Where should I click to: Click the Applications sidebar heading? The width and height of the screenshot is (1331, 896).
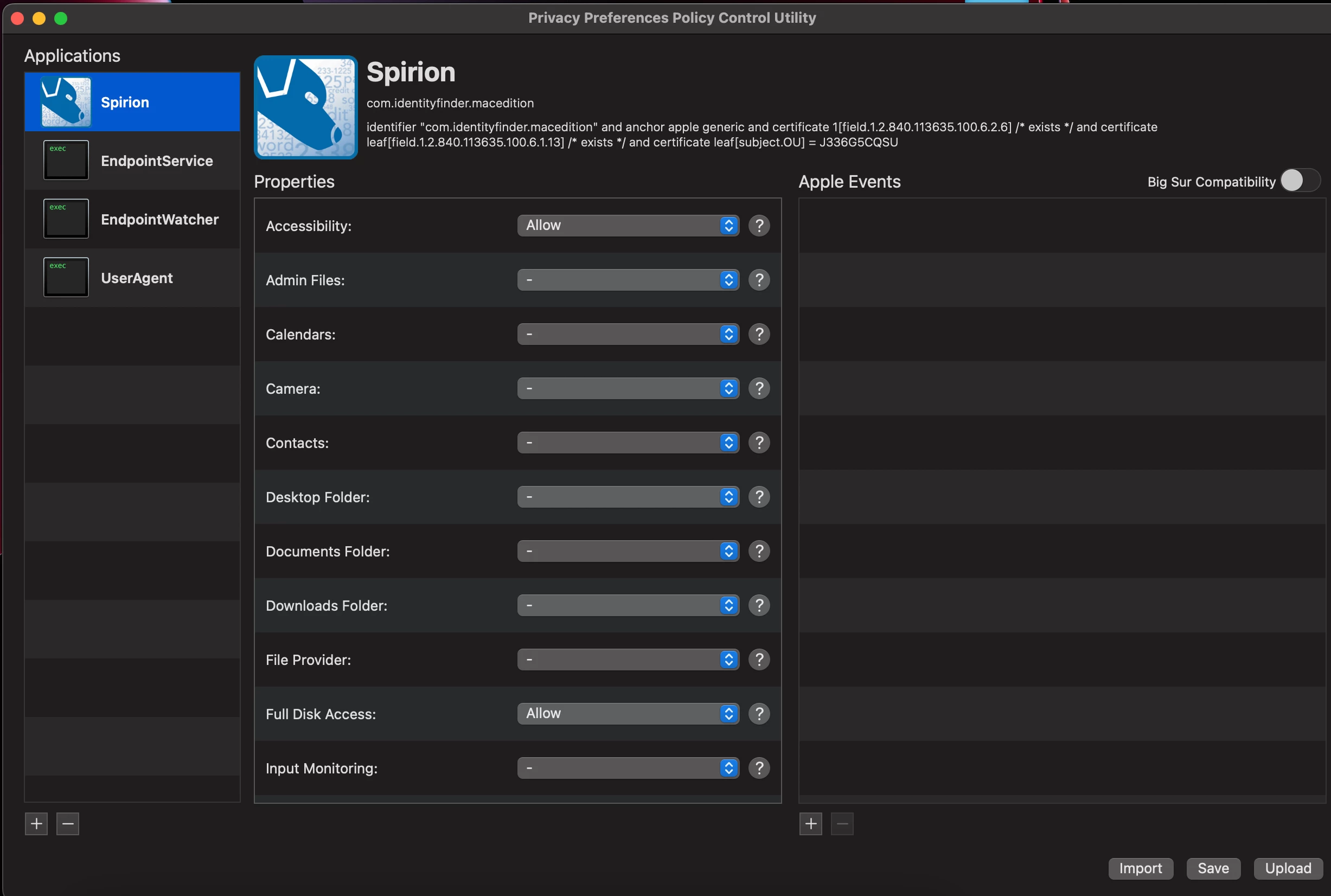[x=72, y=55]
